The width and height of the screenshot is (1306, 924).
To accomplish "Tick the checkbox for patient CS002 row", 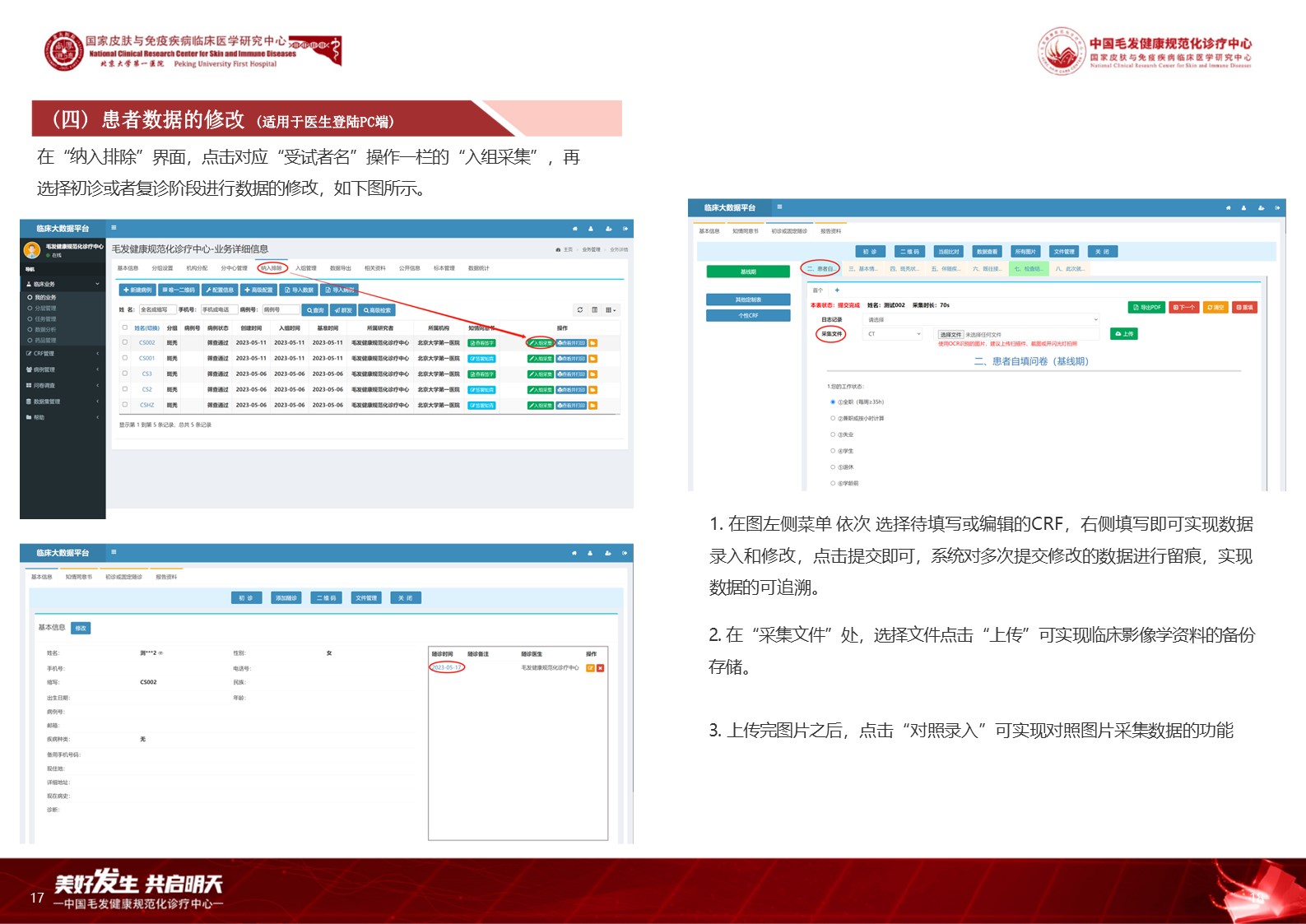I will tap(125, 342).
